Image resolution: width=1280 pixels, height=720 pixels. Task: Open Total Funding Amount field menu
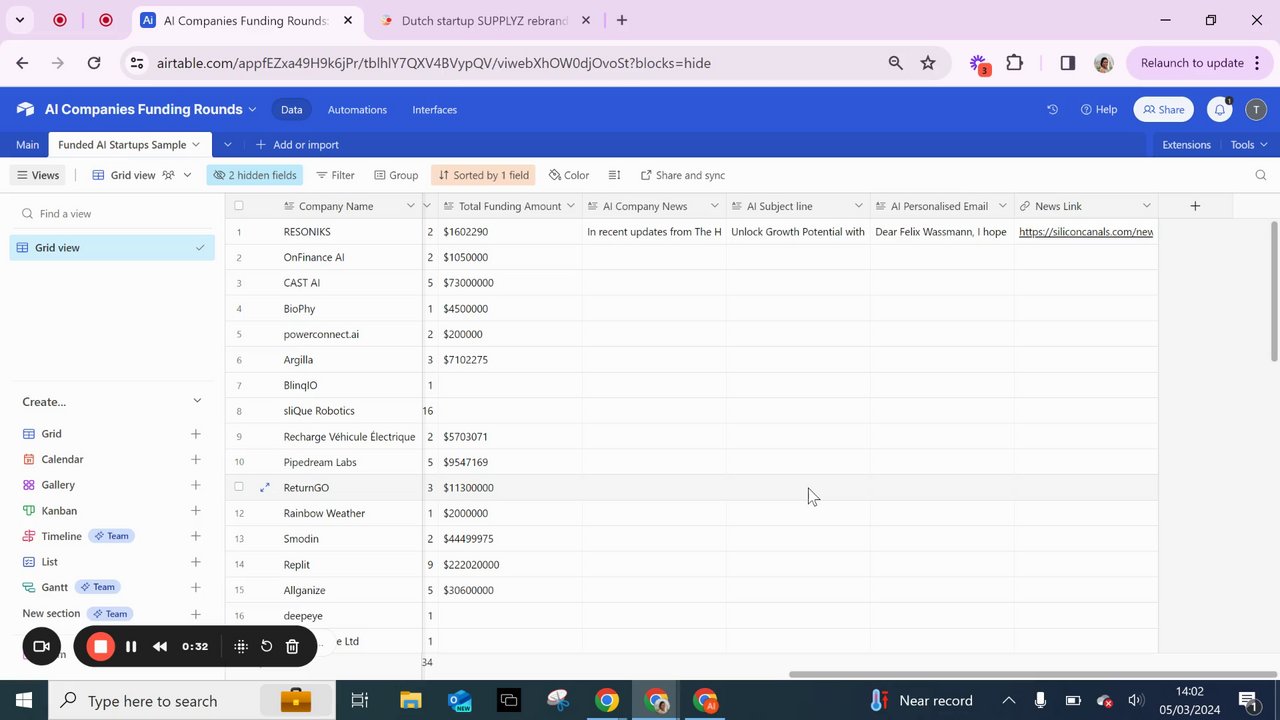[570, 206]
